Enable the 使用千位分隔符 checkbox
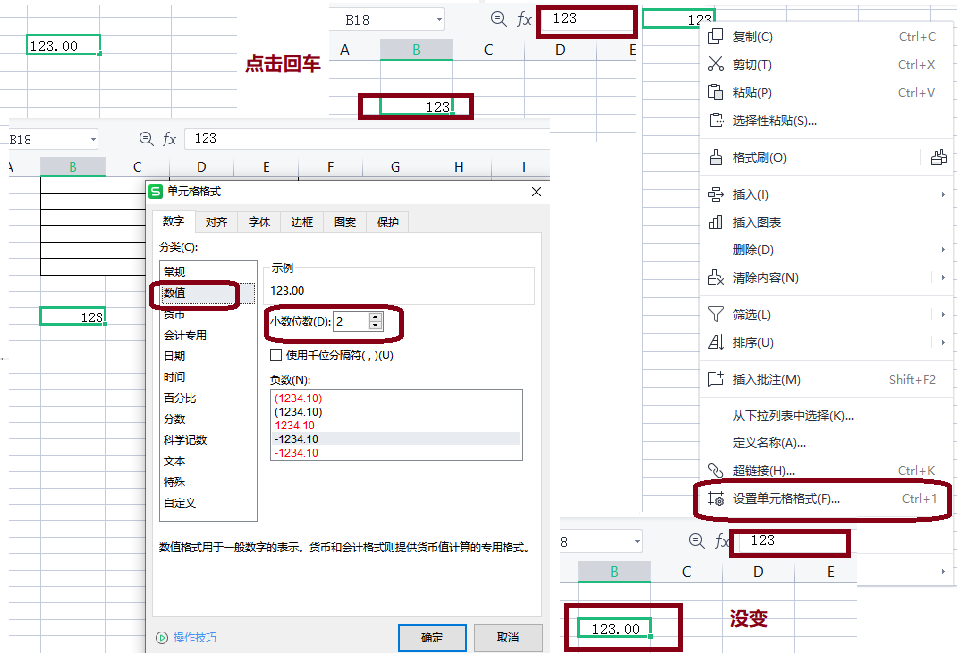957x653 pixels. click(276, 355)
